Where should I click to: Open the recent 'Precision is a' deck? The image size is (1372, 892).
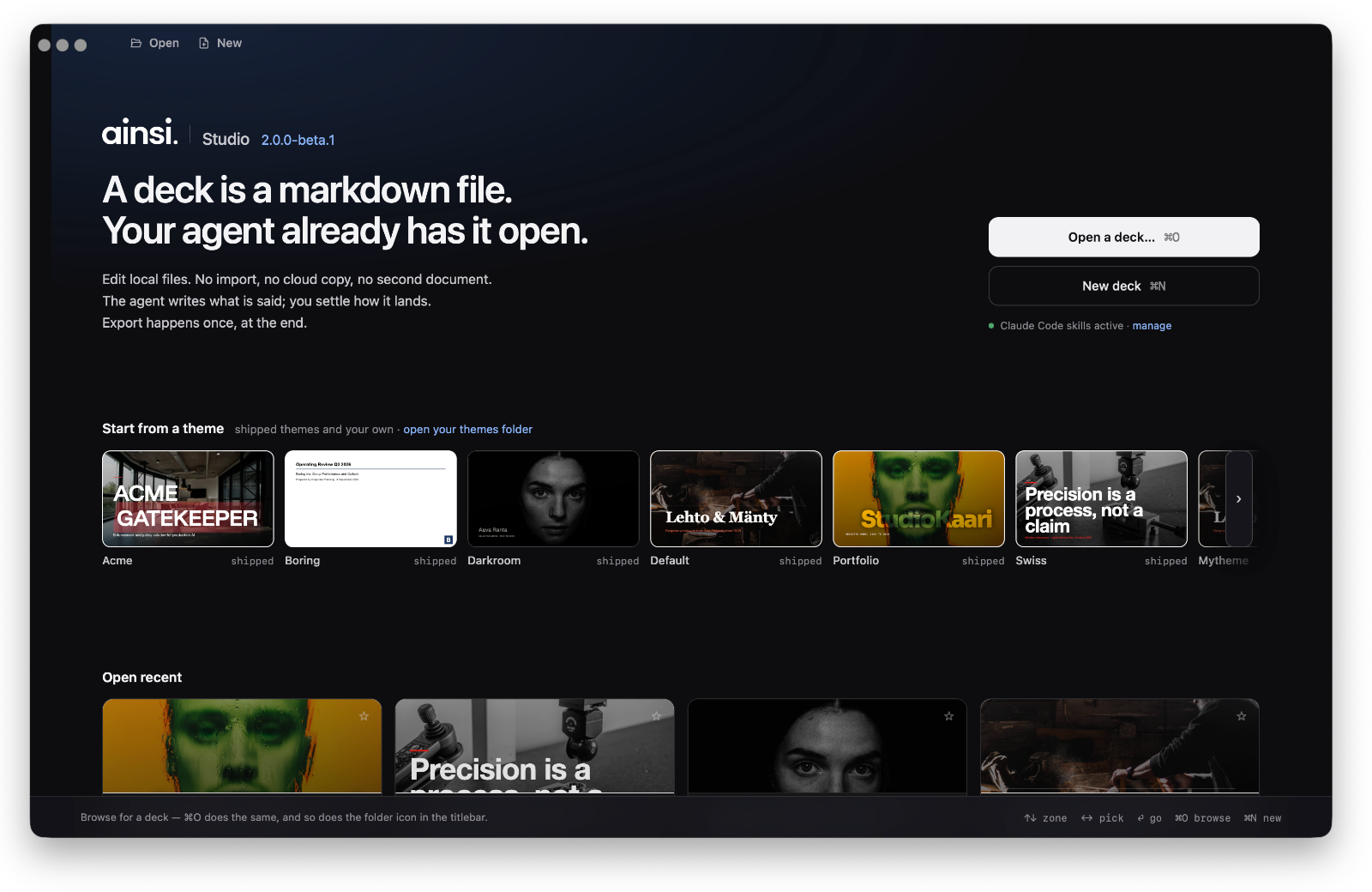click(534, 746)
